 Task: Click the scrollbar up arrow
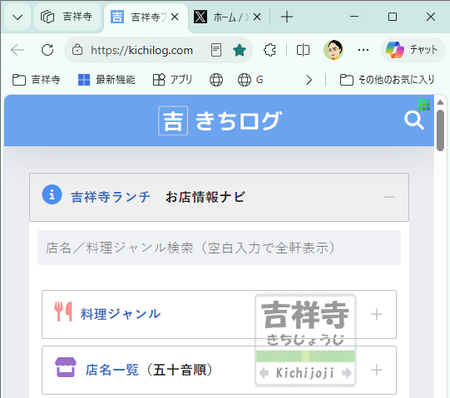pyautogui.click(x=440, y=102)
